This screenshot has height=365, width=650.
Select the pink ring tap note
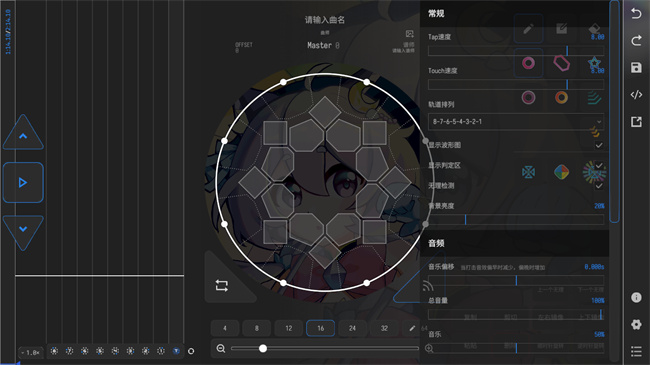click(528, 63)
